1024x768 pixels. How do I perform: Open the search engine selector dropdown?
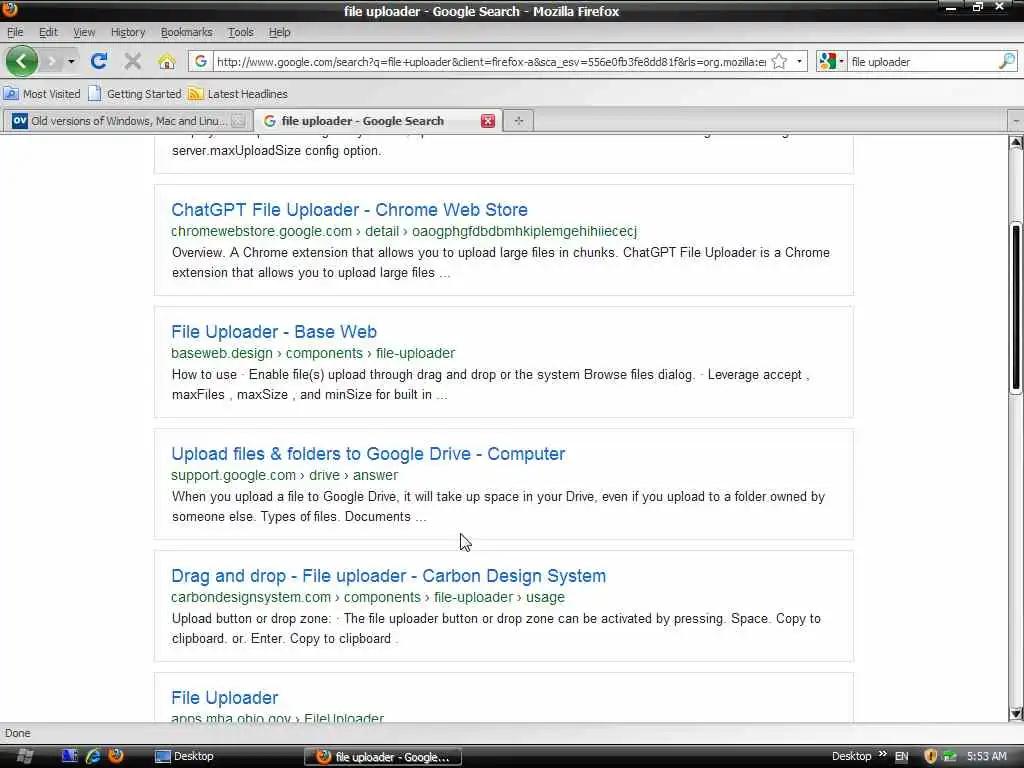tap(832, 61)
